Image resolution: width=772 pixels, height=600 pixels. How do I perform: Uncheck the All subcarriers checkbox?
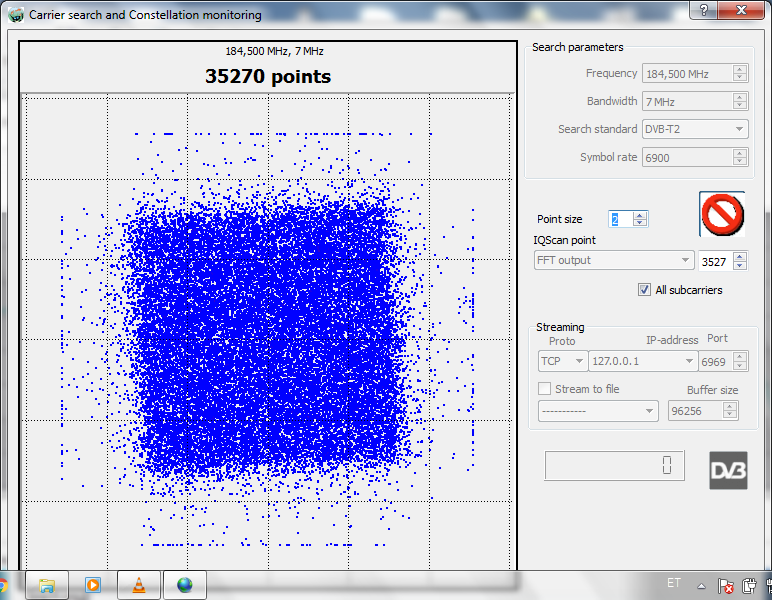[x=645, y=290]
